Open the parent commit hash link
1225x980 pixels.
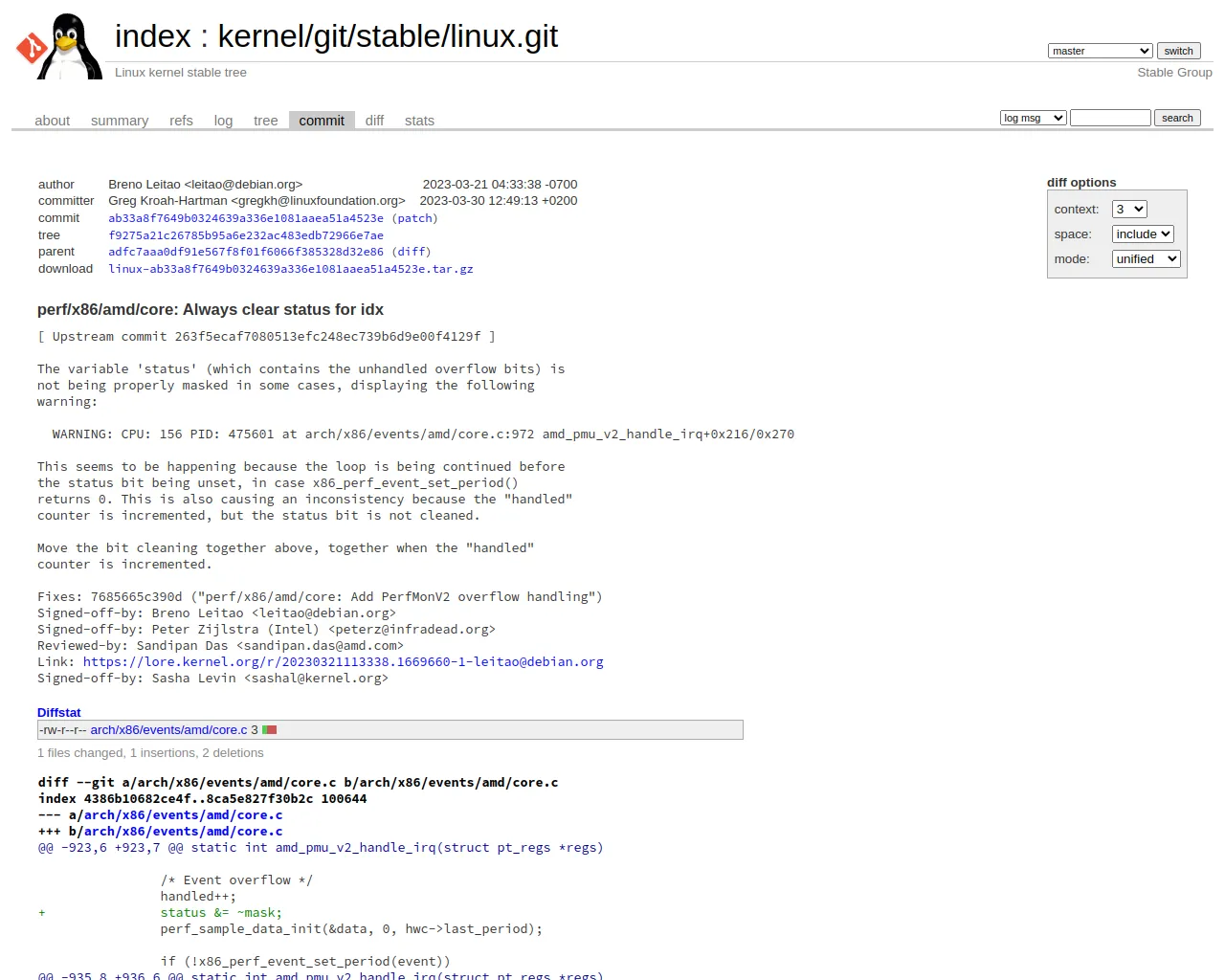(246, 252)
